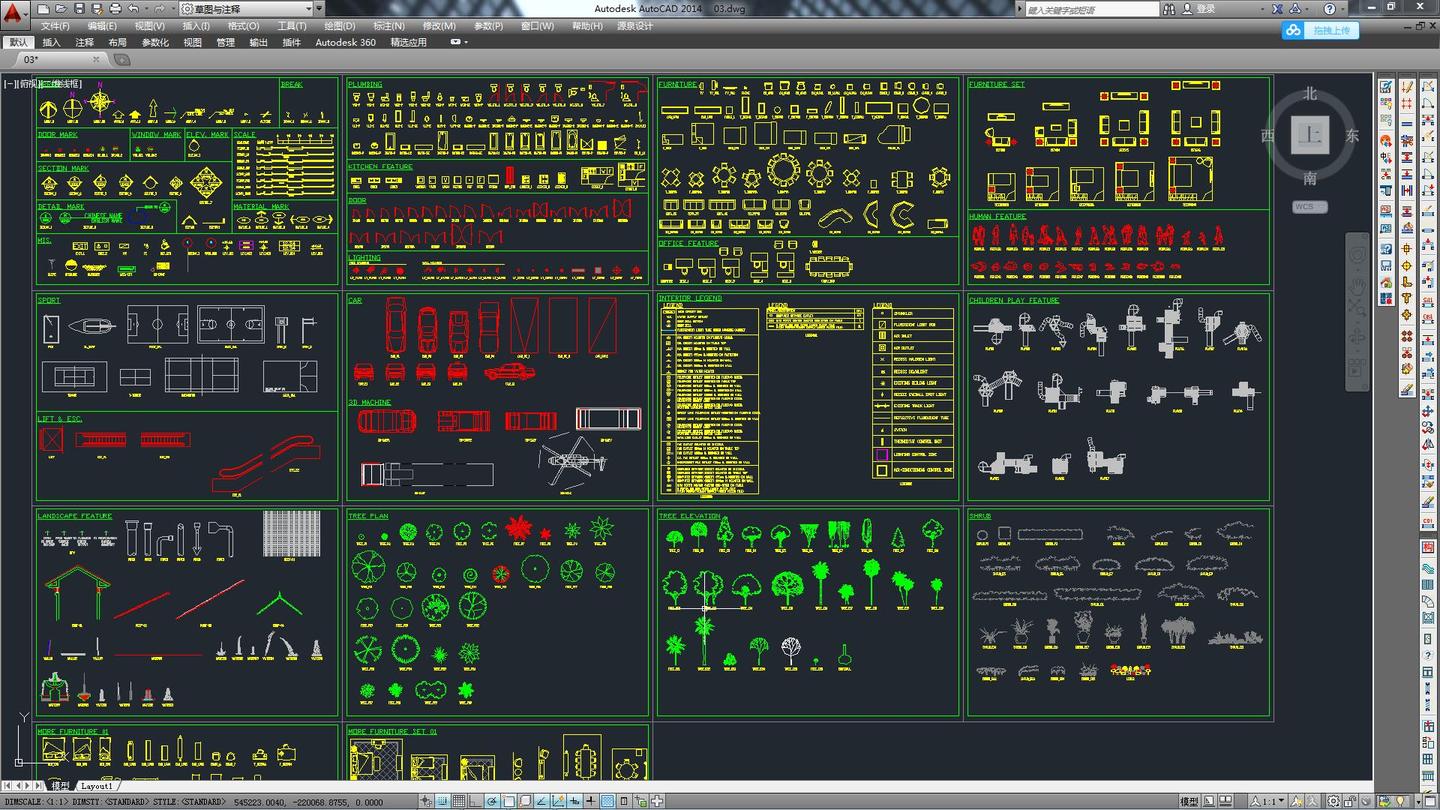Toggle Polar Tracking in status bar

click(x=492, y=801)
